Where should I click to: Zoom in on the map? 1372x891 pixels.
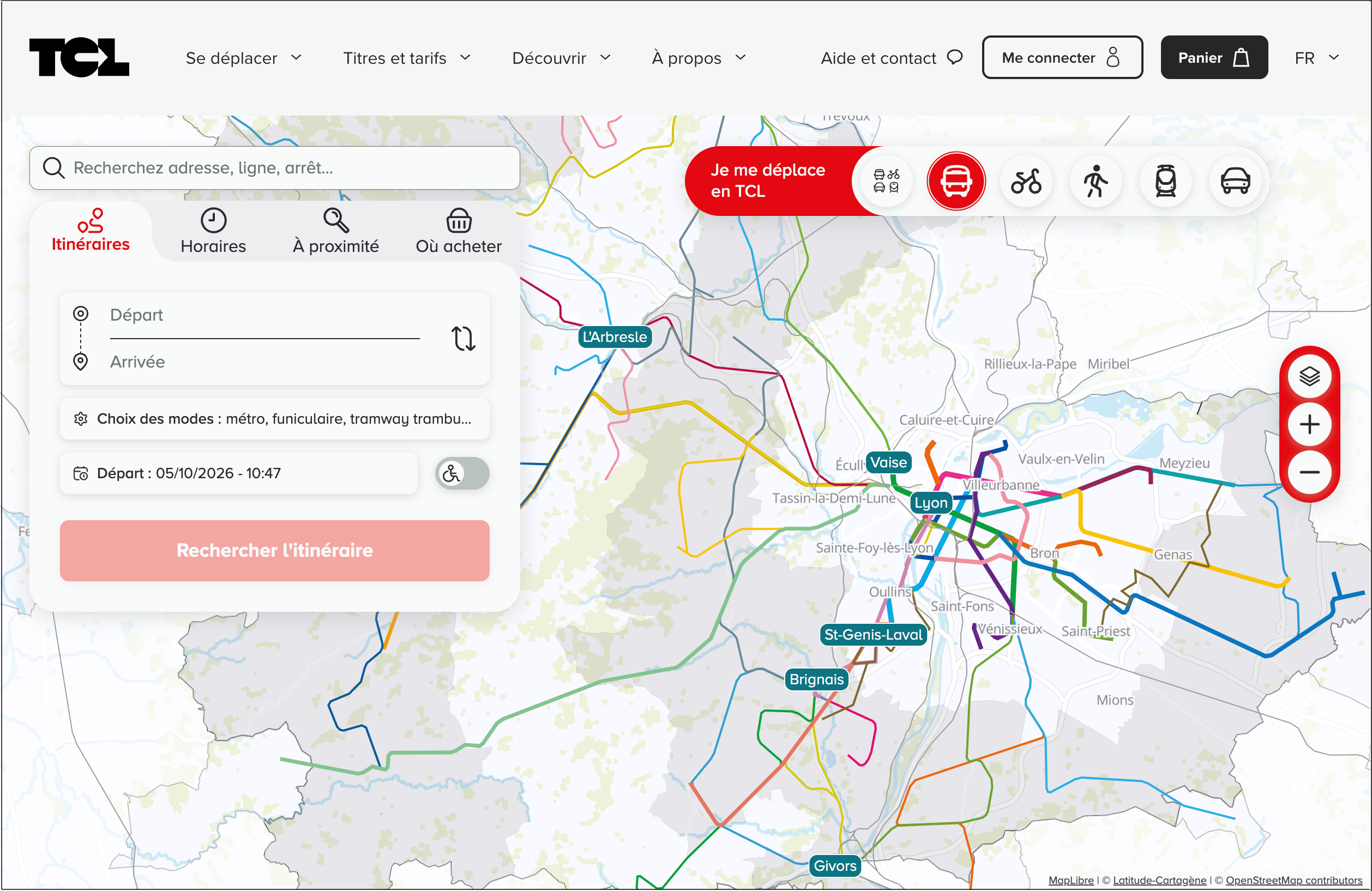point(1309,424)
